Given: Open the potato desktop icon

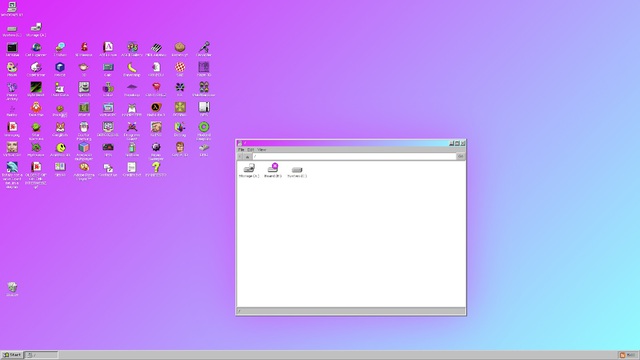Looking at the screenshot, I should click(x=180, y=49).
